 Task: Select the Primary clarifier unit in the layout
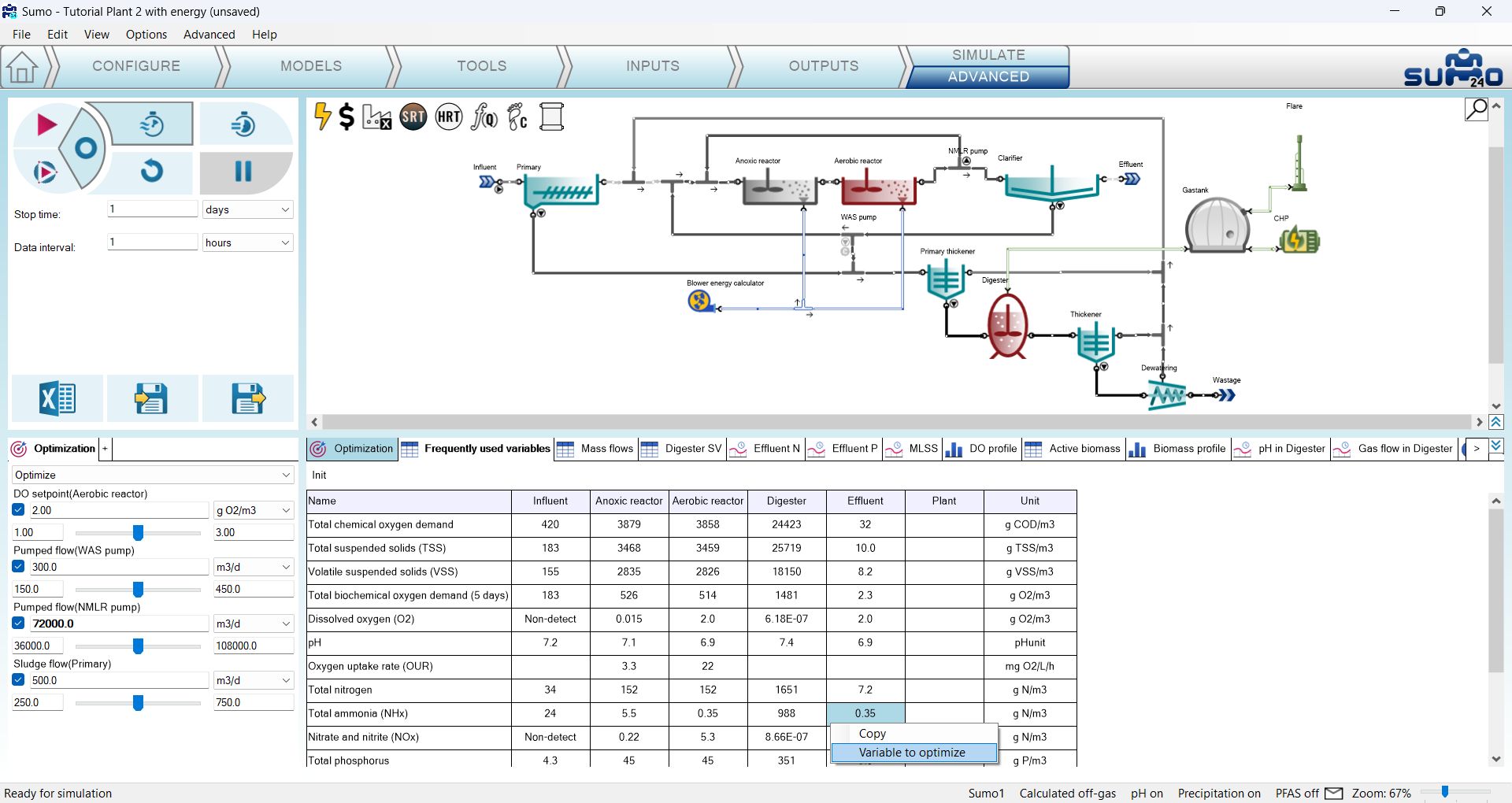[x=561, y=191]
